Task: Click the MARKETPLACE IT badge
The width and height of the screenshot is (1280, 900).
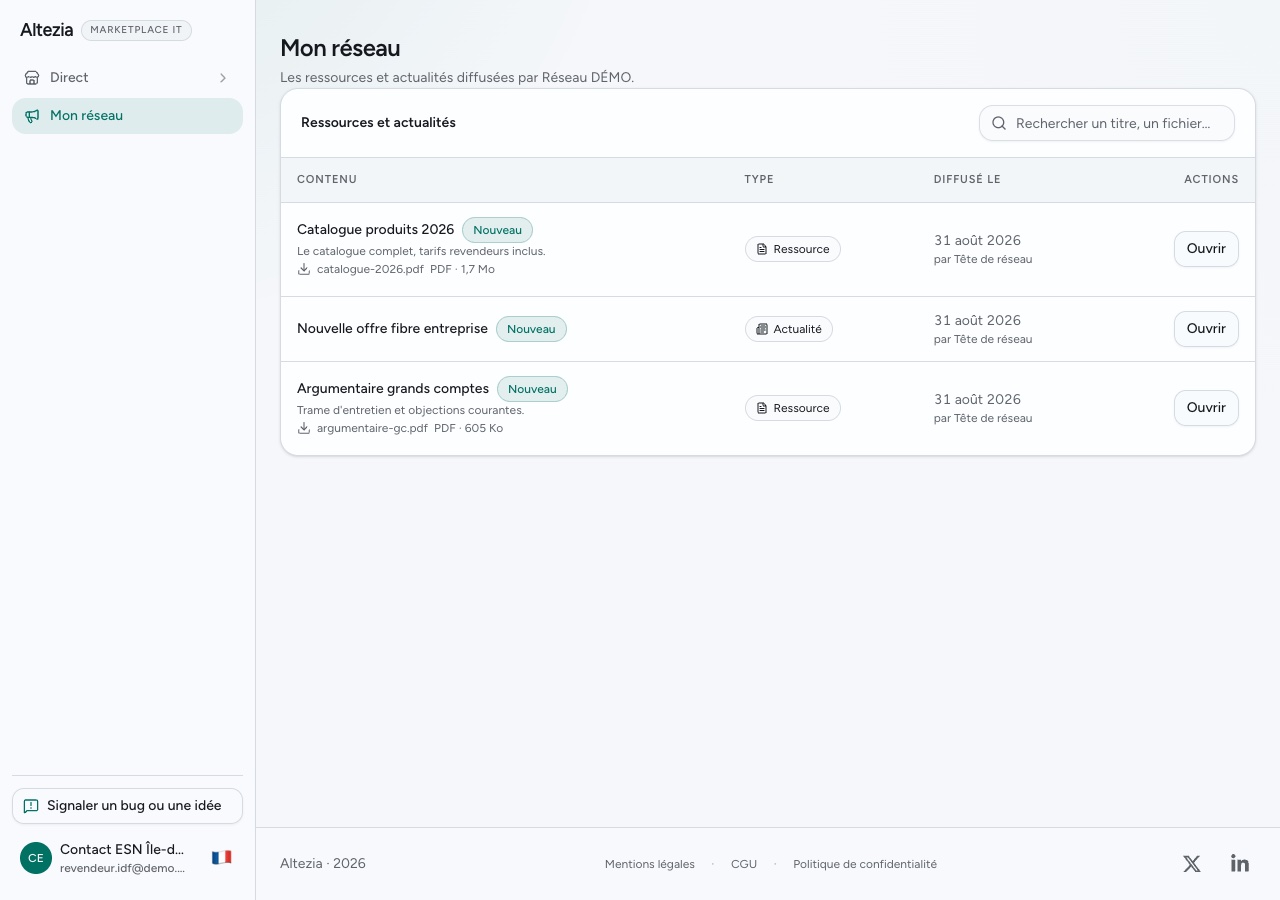Action: tap(136, 30)
